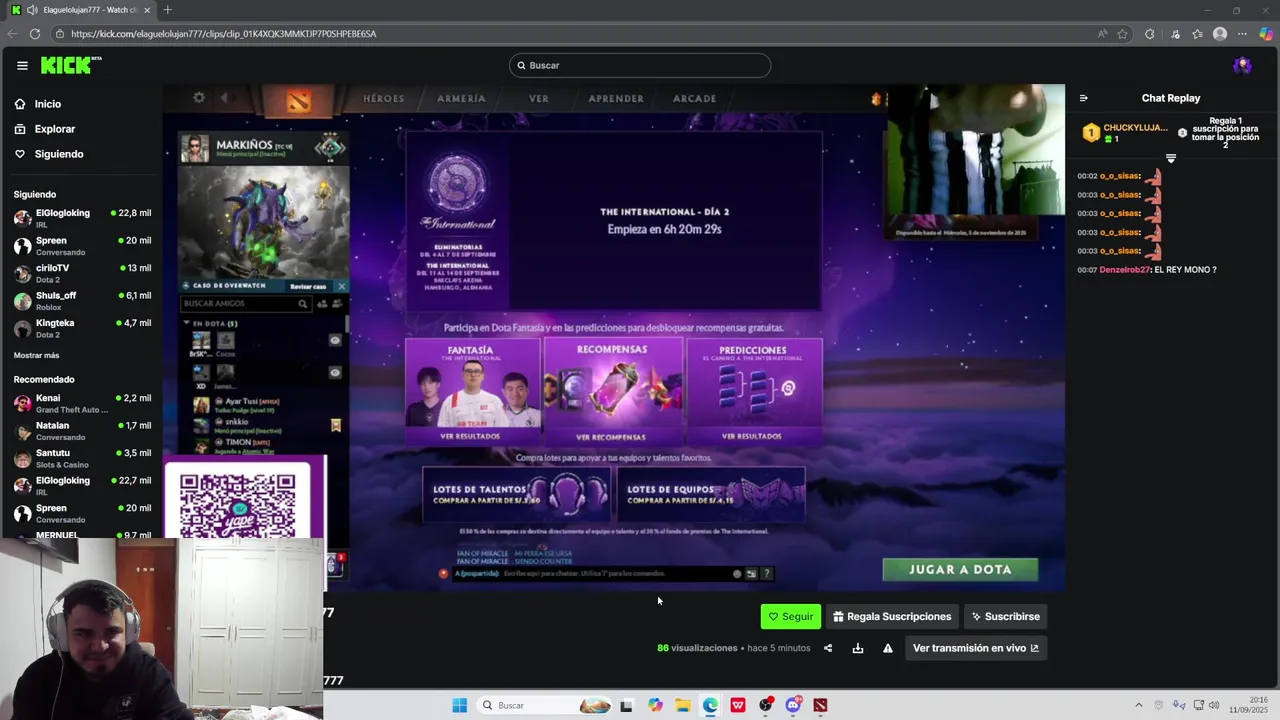Click JUGAR A DOTA button

pyautogui.click(x=960, y=569)
